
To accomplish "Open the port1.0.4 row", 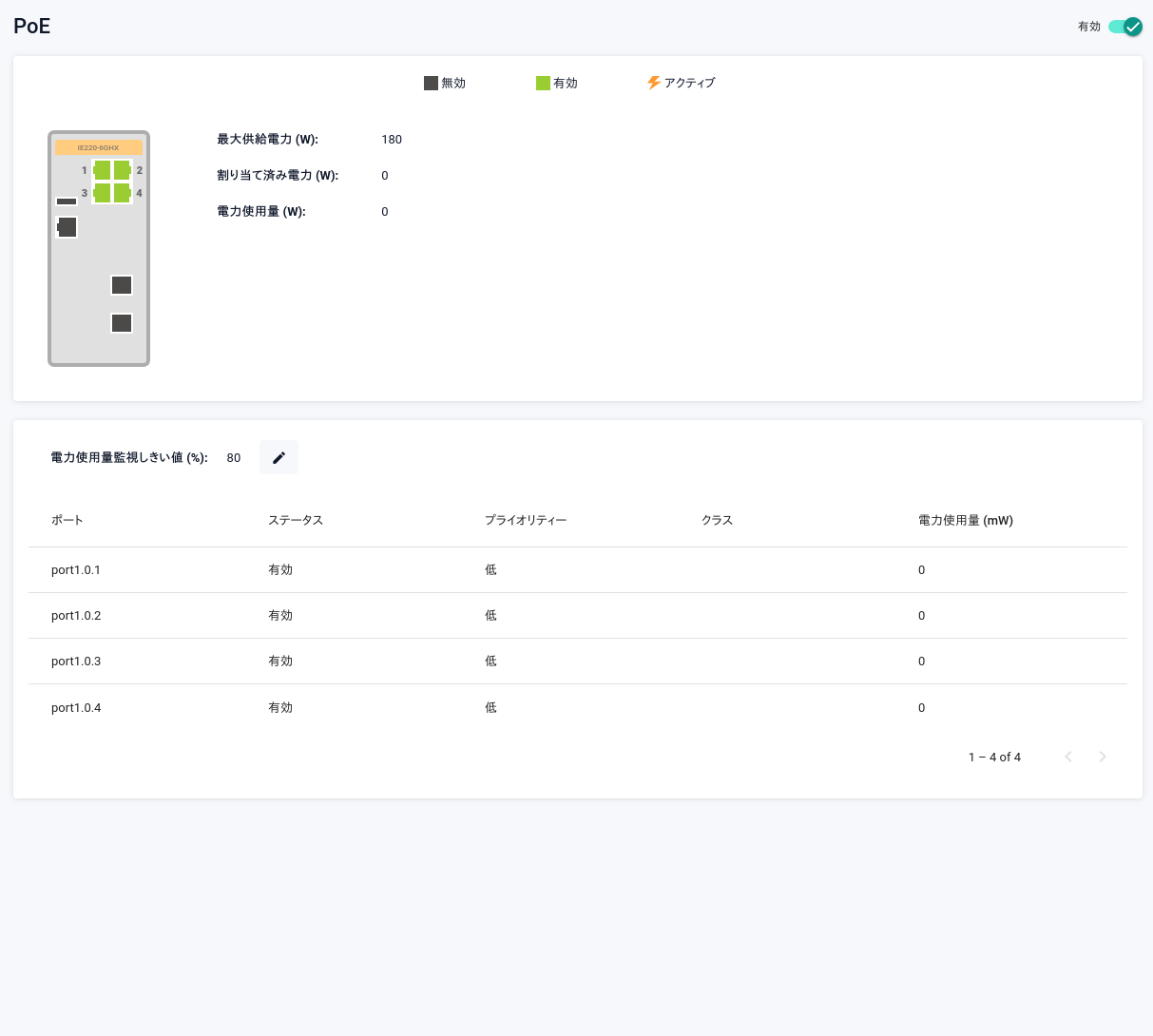I will [76, 707].
